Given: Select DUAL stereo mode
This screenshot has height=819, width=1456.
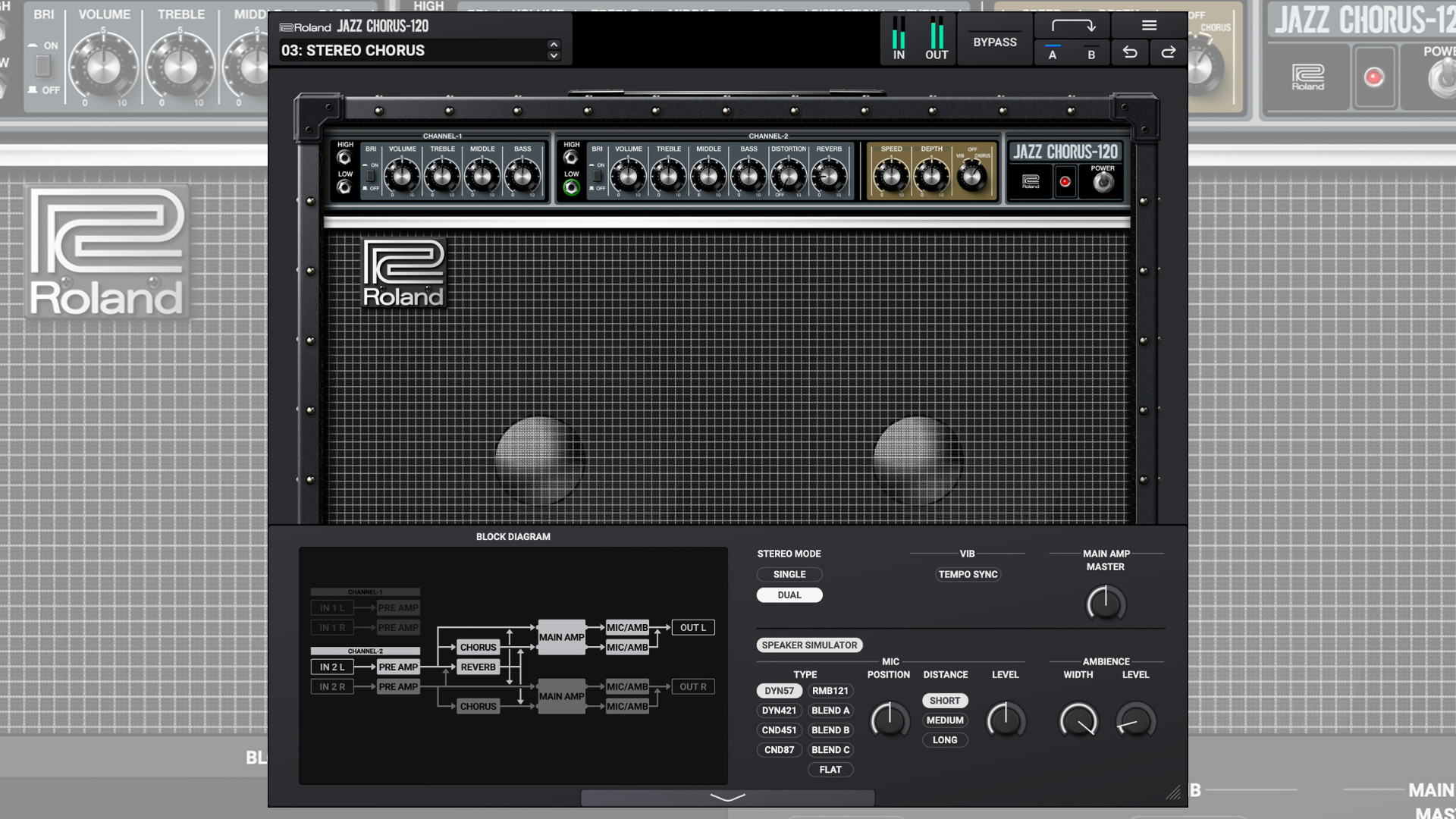Looking at the screenshot, I should (789, 595).
